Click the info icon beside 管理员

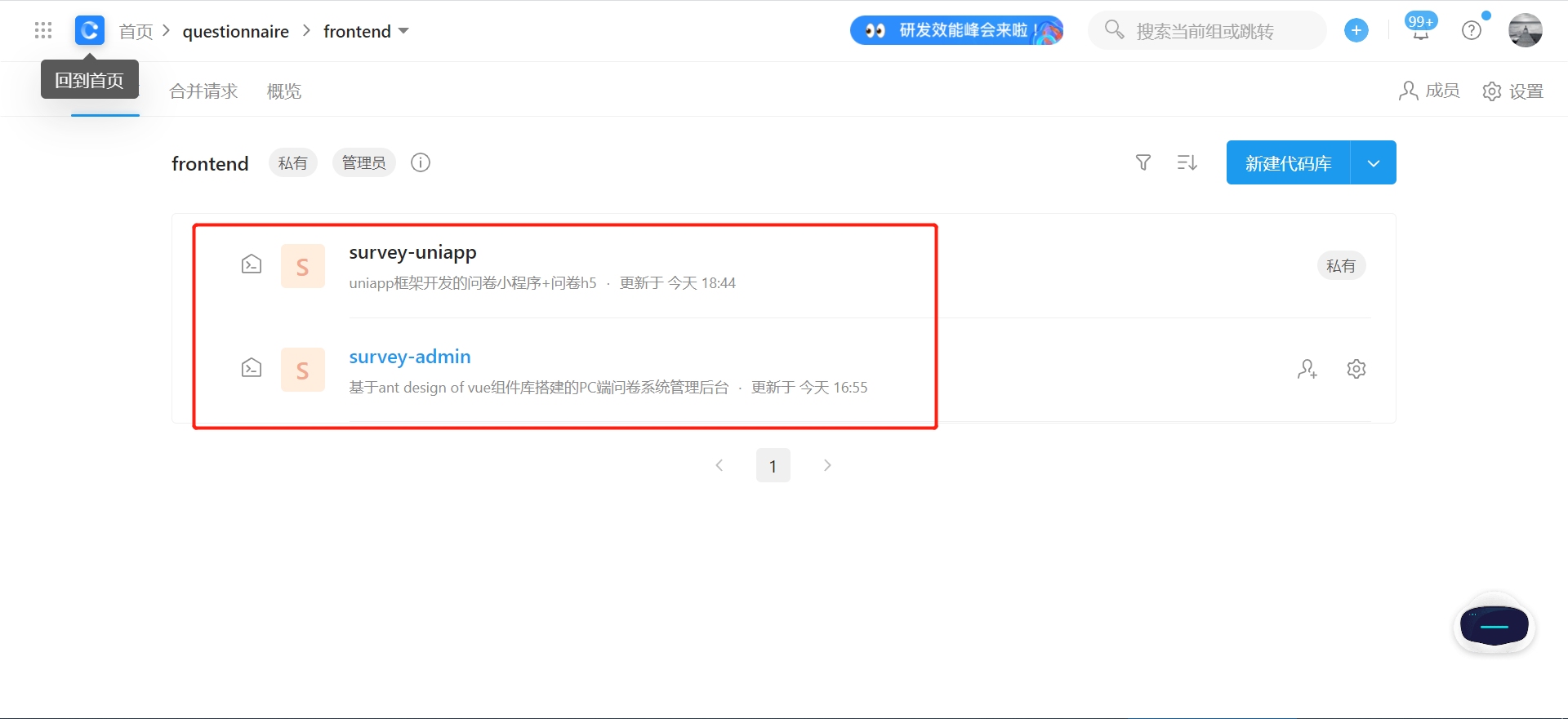click(x=421, y=163)
